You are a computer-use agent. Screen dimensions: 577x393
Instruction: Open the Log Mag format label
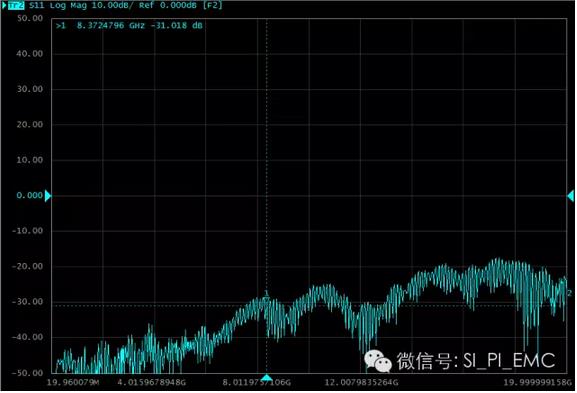(x=69, y=6)
